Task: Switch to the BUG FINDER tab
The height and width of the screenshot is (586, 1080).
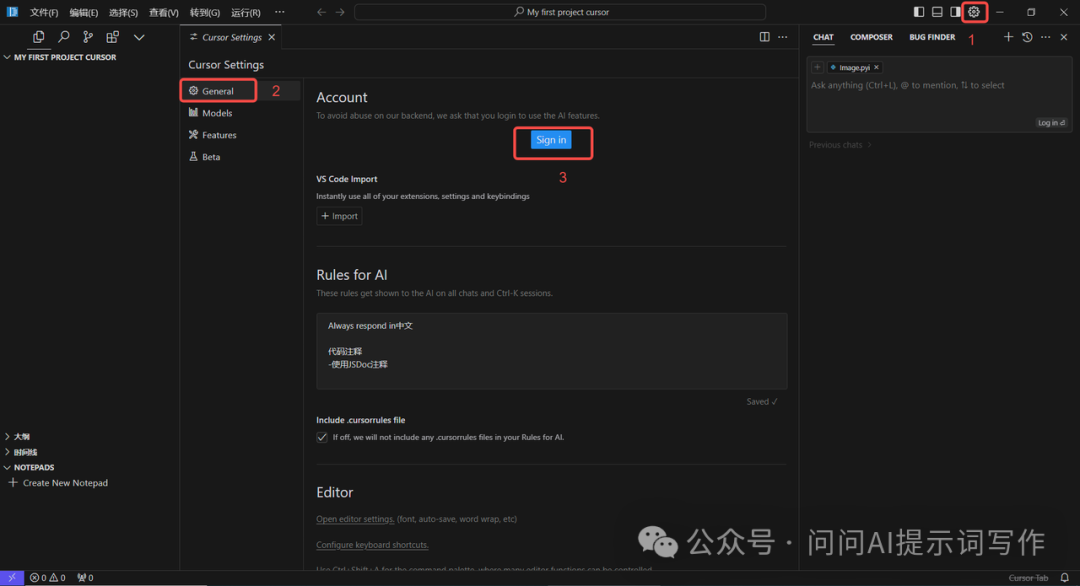Action: (932, 37)
